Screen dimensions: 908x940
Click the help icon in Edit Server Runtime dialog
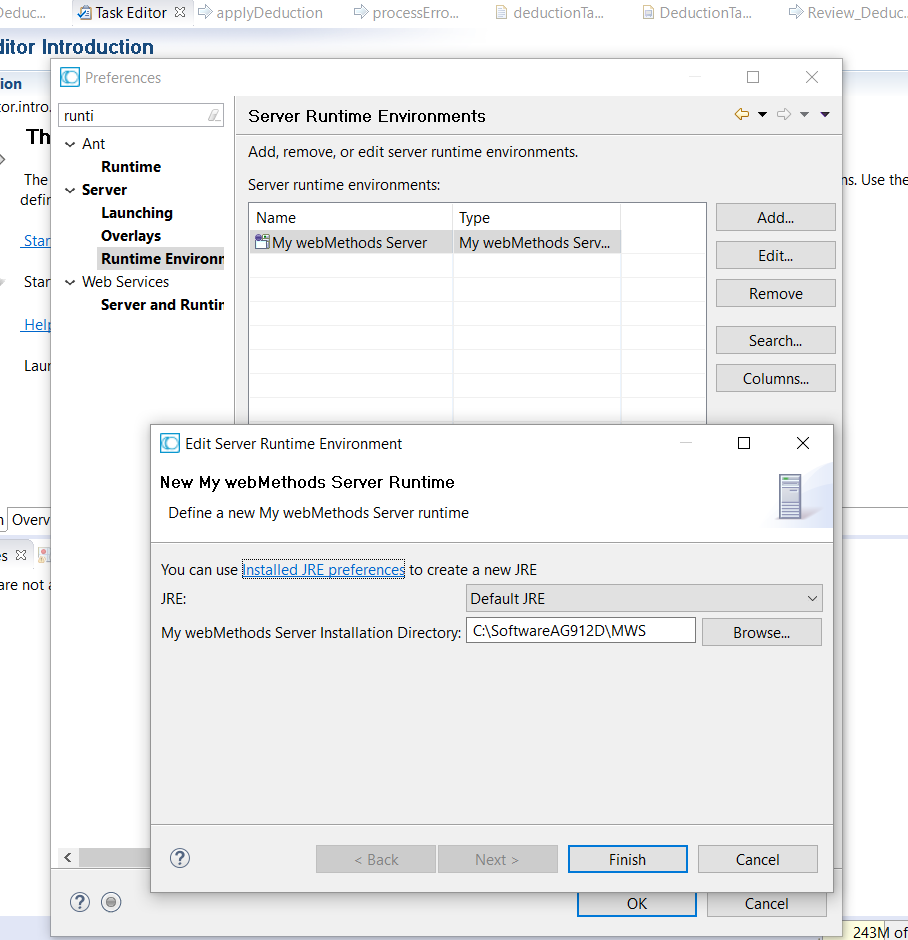[180, 858]
